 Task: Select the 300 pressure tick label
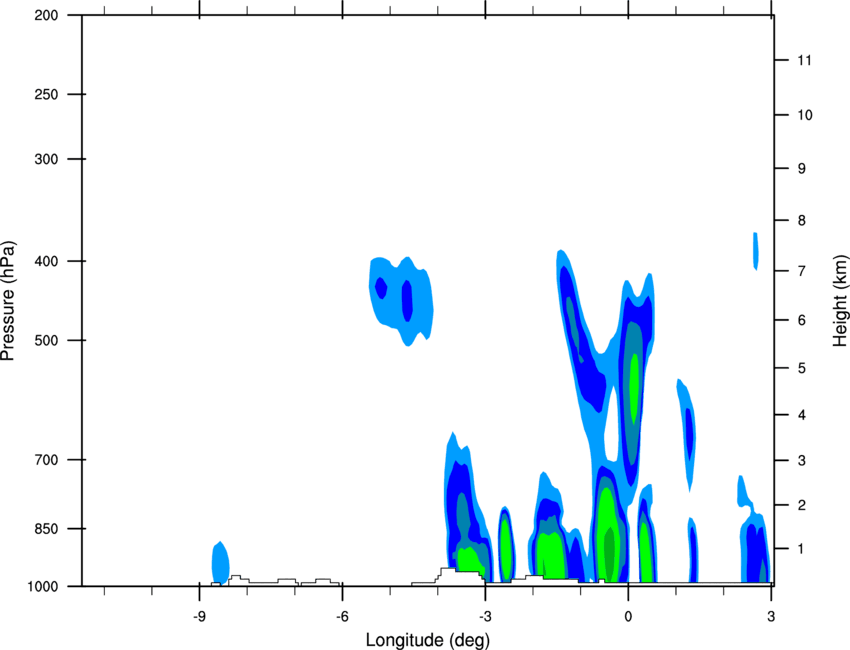47,159
